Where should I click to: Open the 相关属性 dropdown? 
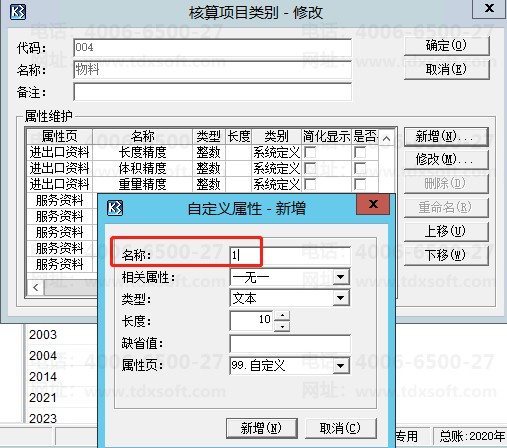(341, 277)
